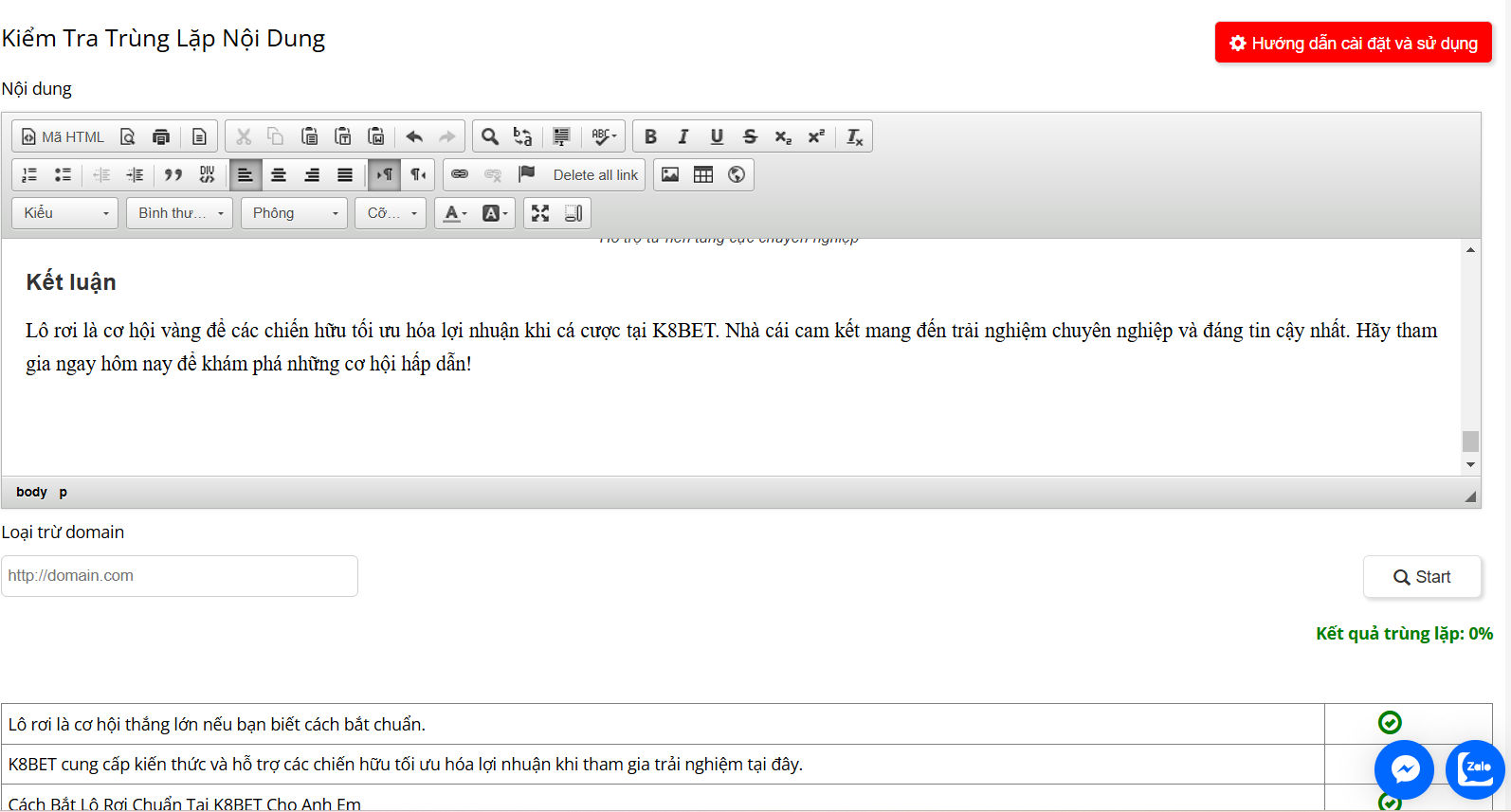
Task: Open the background color picker
Action: 495,213
